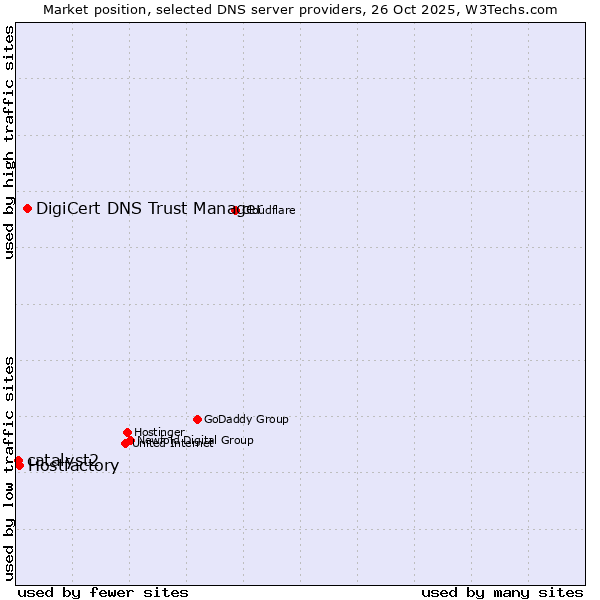This screenshot has width=600, height=600.
Task: Select the Hostinger red data point
Action: click(x=127, y=432)
